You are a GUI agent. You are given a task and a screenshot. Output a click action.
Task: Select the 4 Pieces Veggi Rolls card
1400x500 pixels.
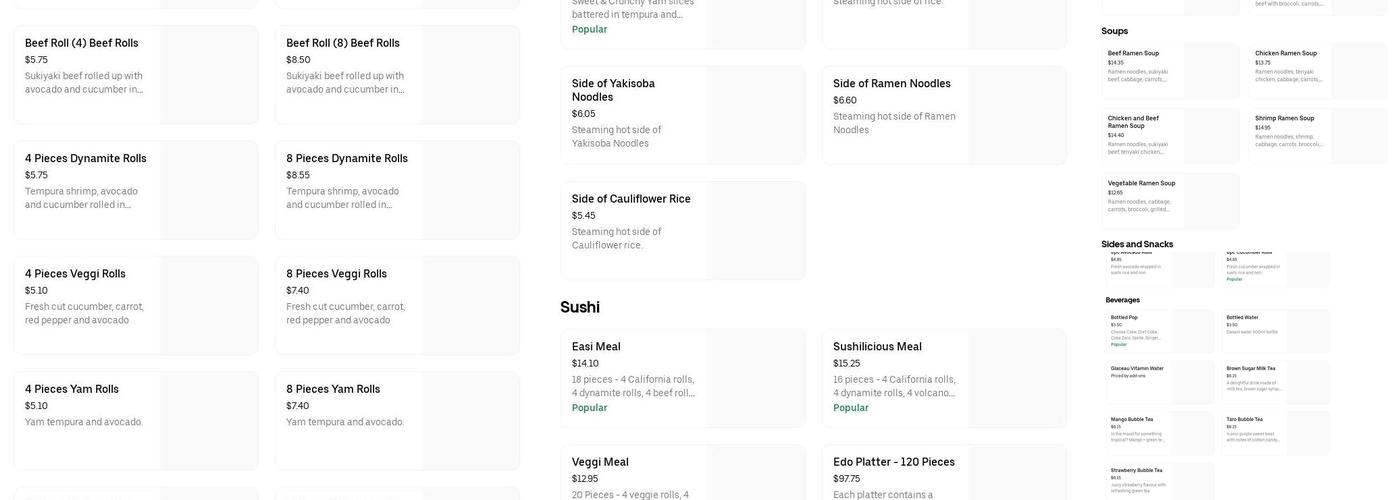tap(136, 305)
